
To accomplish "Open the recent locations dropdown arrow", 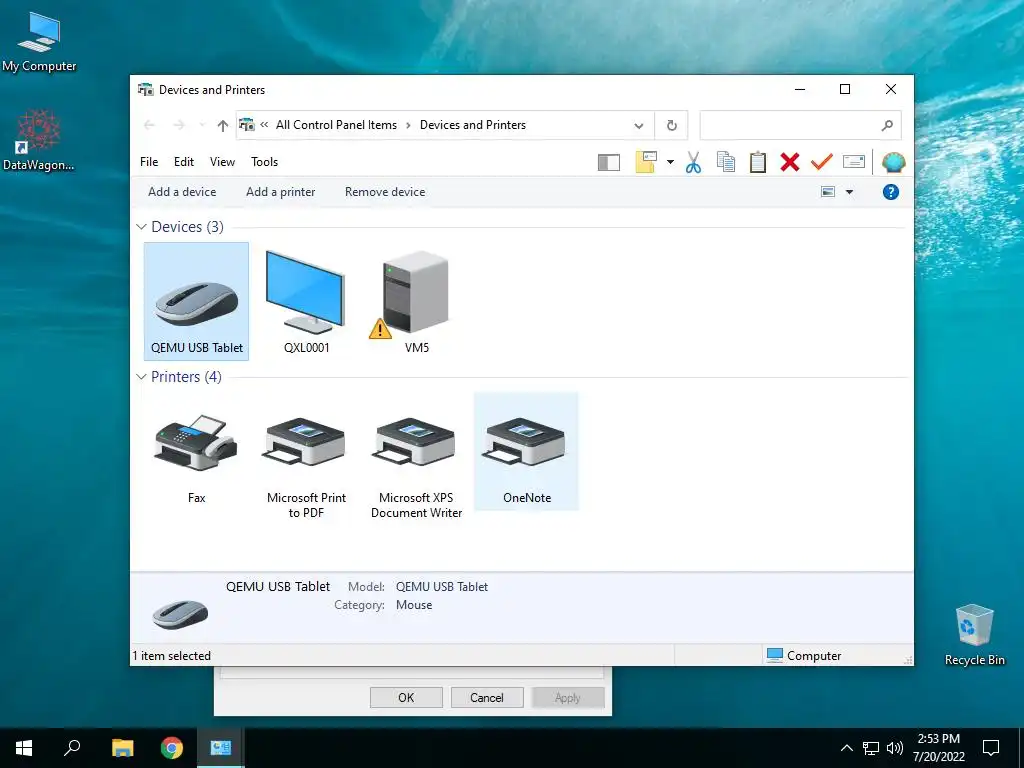I will coord(202,125).
